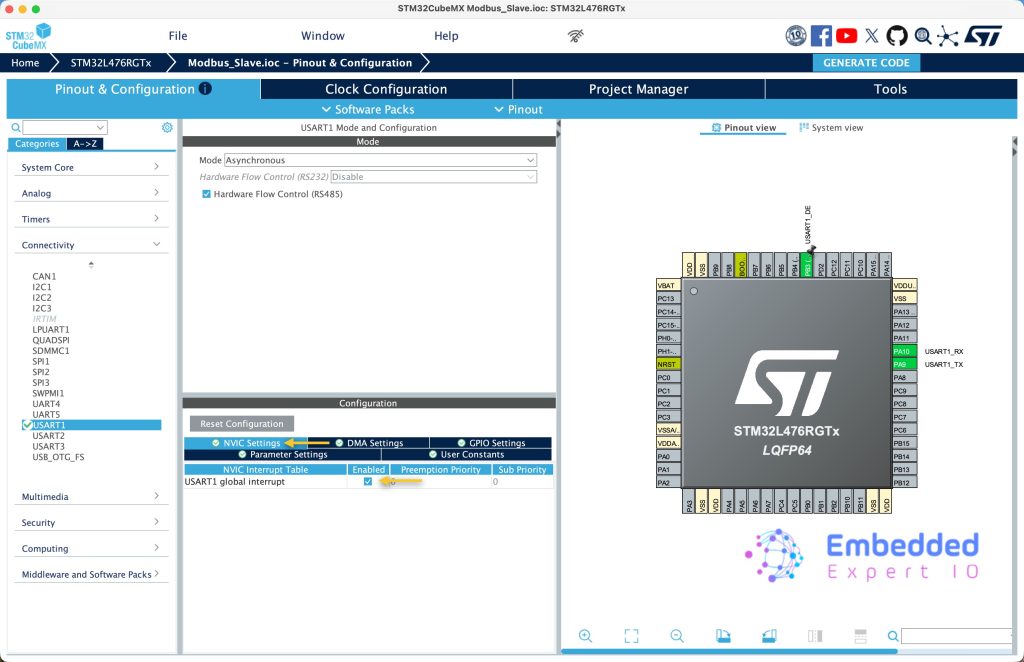Open the GitHub icon link
1024x662 pixels.
point(897,36)
